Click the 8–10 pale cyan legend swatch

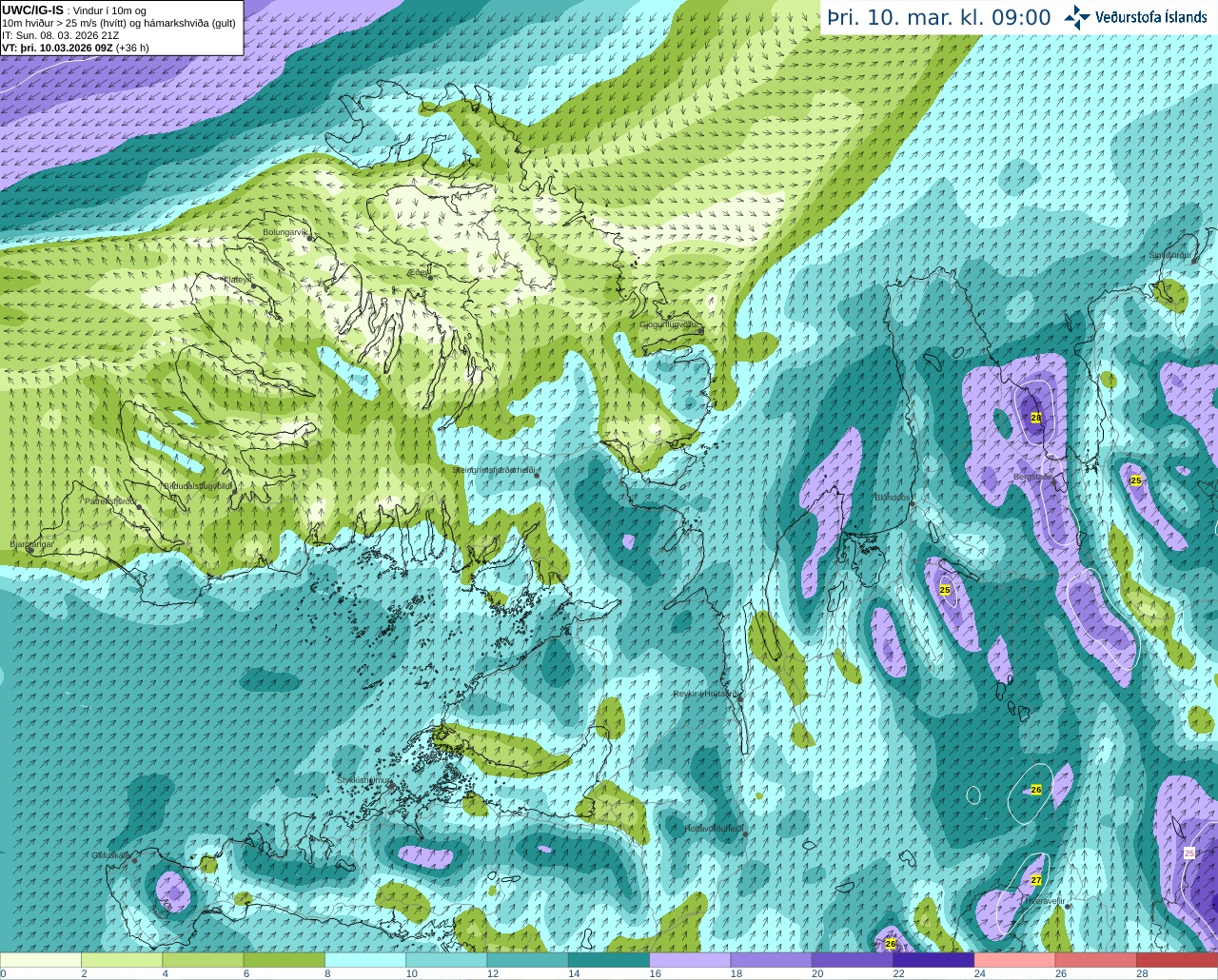pyautogui.click(x=365, y=959)
